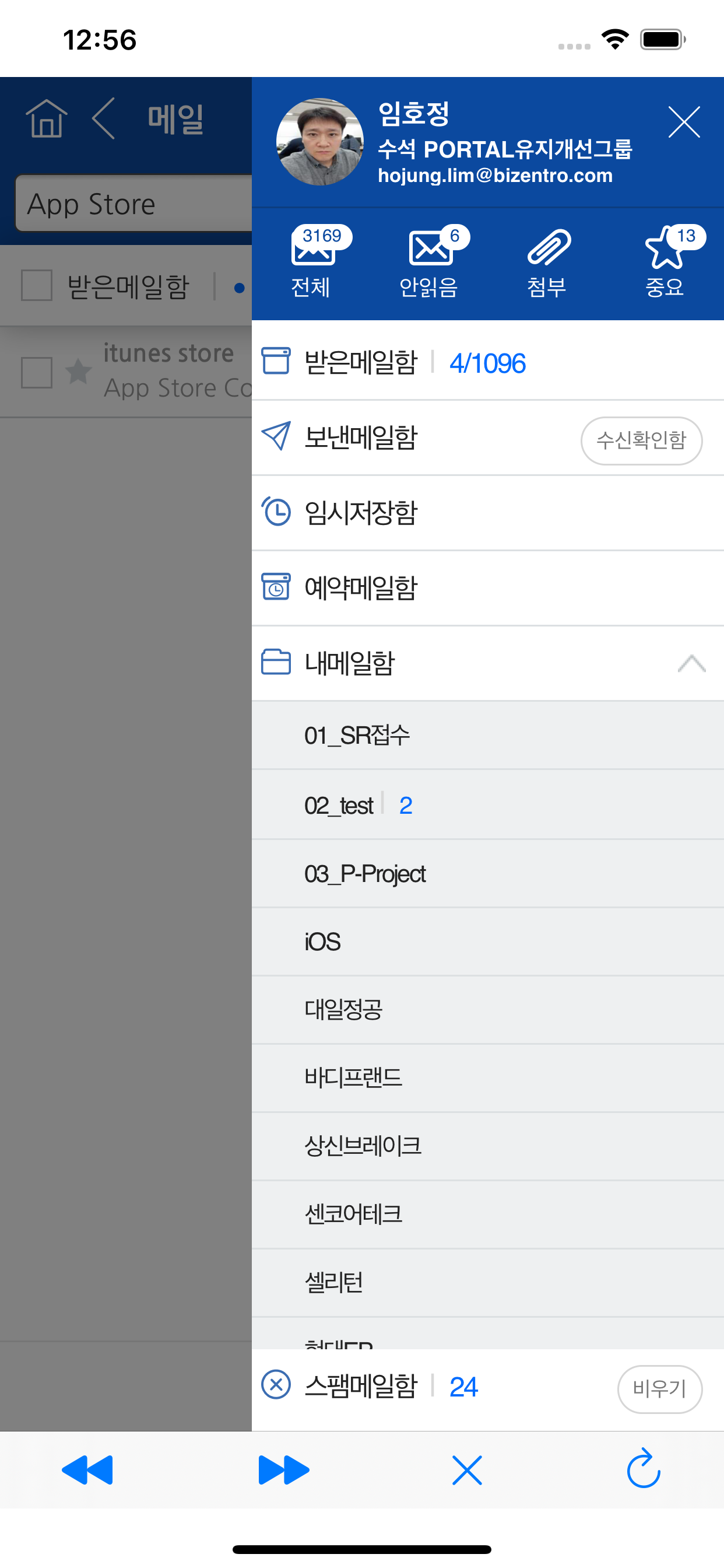The width and height of the screenshot is (724, 1568).
Task: Tap the 수신확인함 button
Action: coord(641,440)
